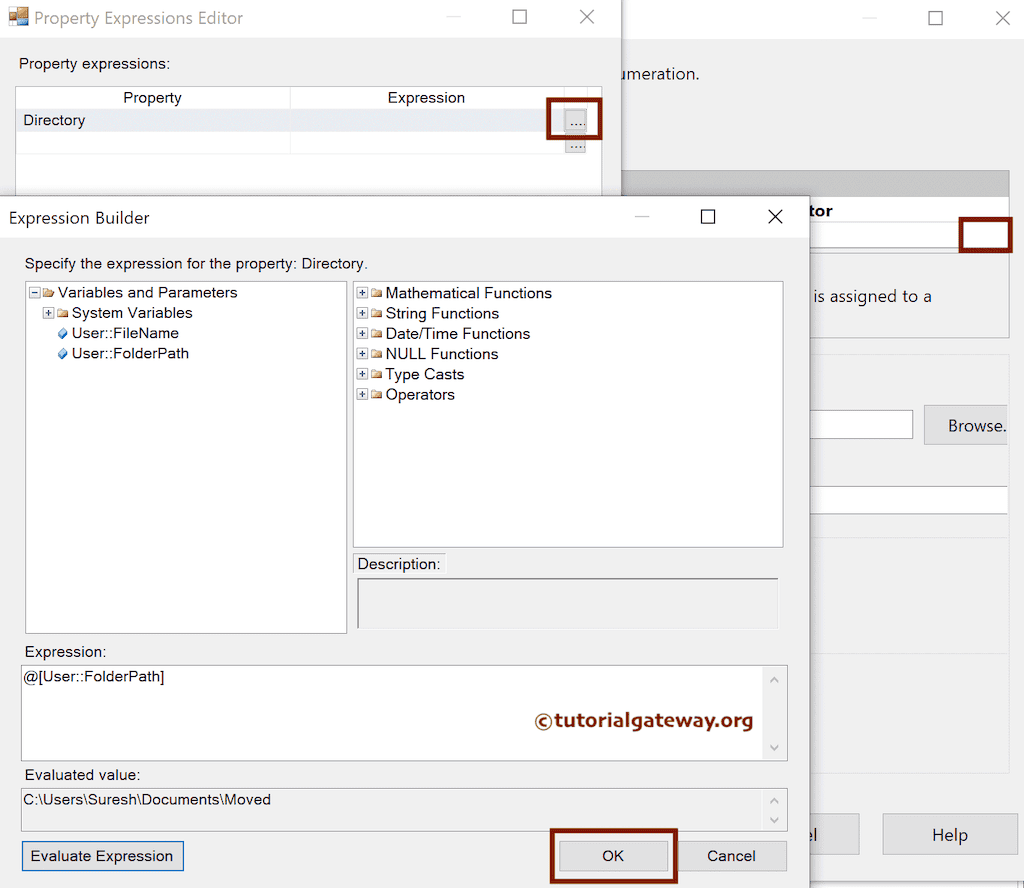Viewport: 1024px width, 888px height.
Task: Click the Mathematical Functions folder icon
Action: [x=376, y=293]
